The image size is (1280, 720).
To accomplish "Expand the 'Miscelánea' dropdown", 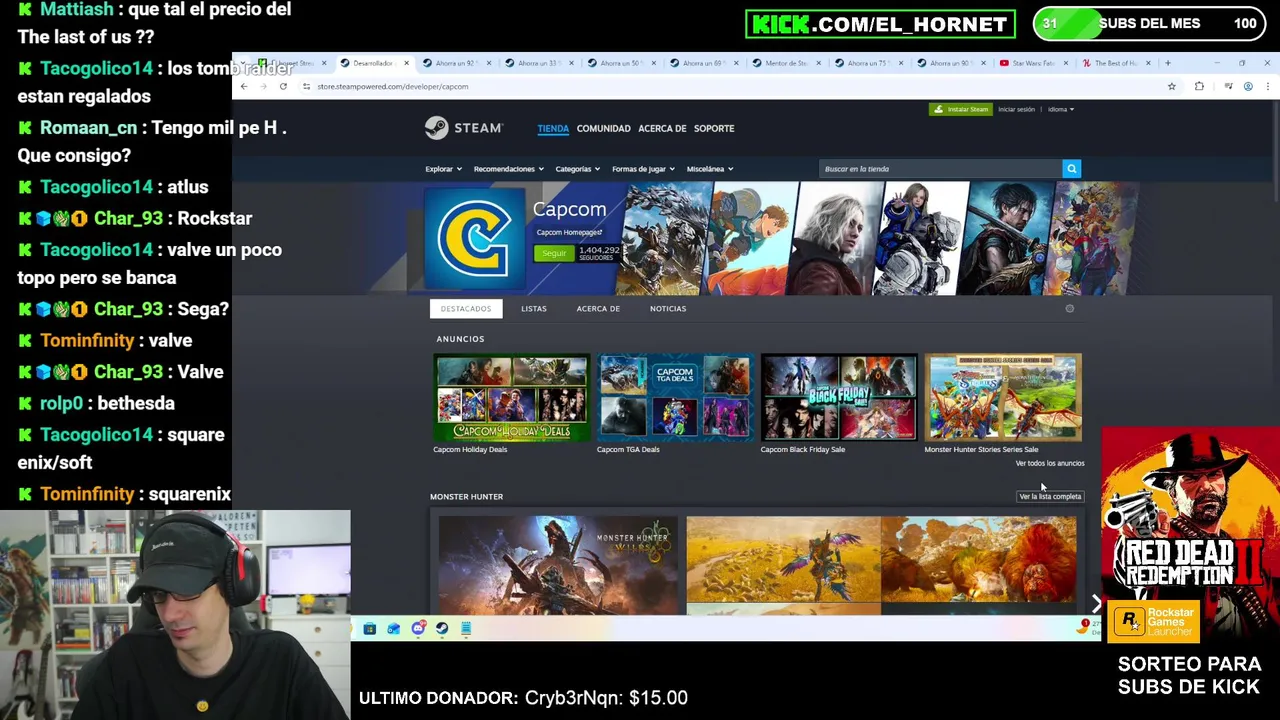I will (x=709, y=169).
